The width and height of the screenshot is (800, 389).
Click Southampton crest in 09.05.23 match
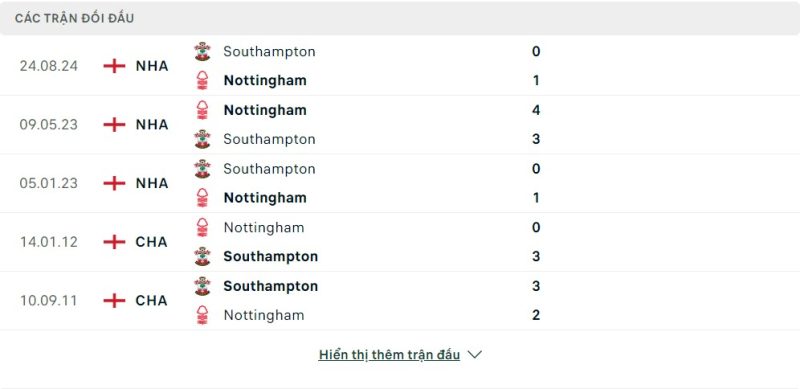[x=203, y=139]
